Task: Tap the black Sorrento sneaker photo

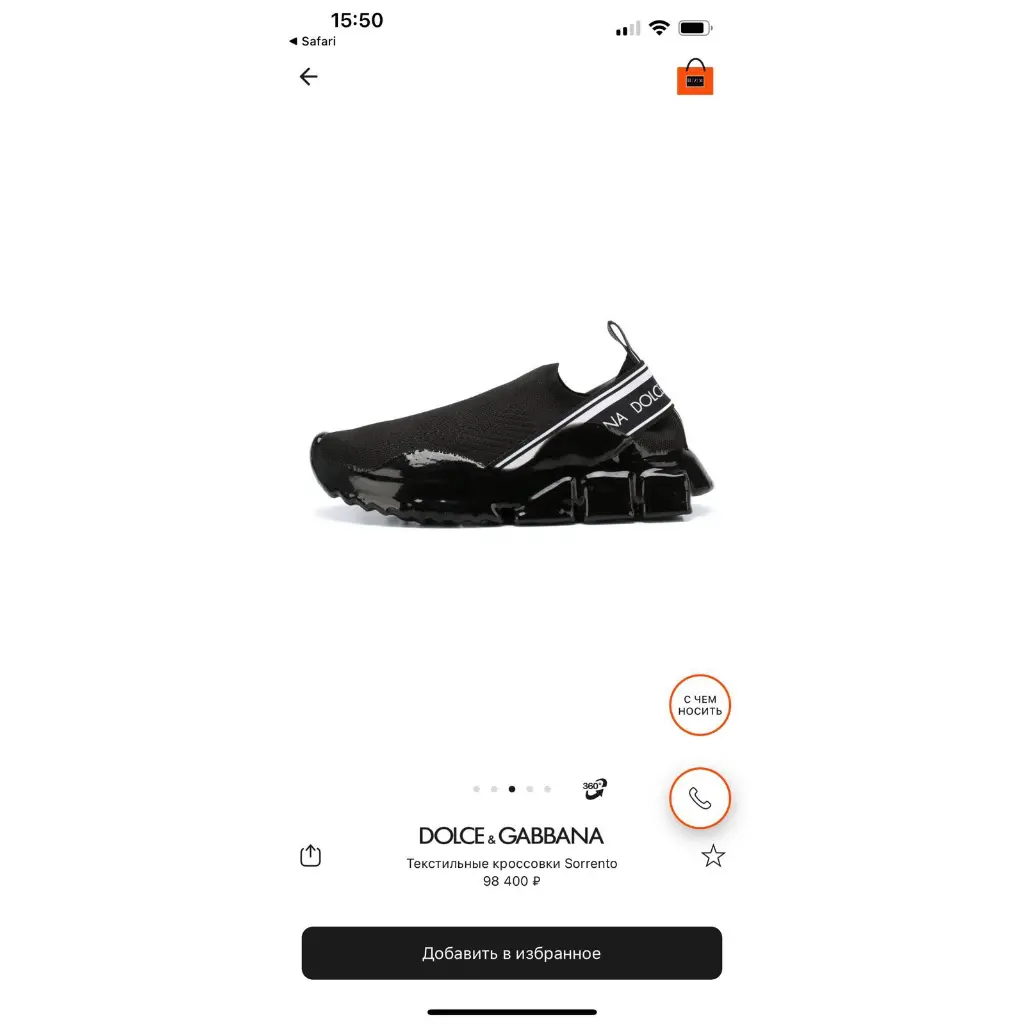Action: 511,424
